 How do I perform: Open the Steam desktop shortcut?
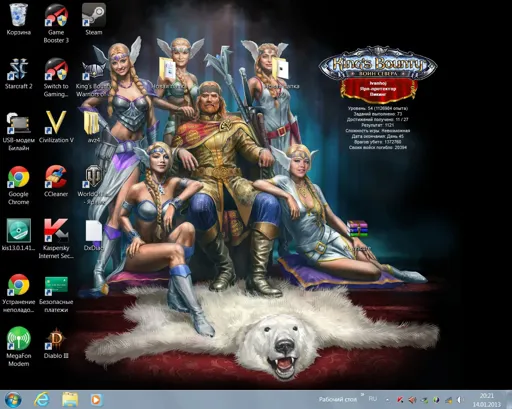point(94,19)
